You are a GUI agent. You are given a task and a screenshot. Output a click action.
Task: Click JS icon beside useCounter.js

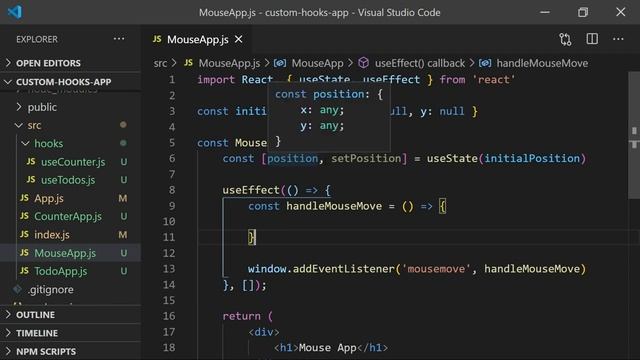point(31,162)
